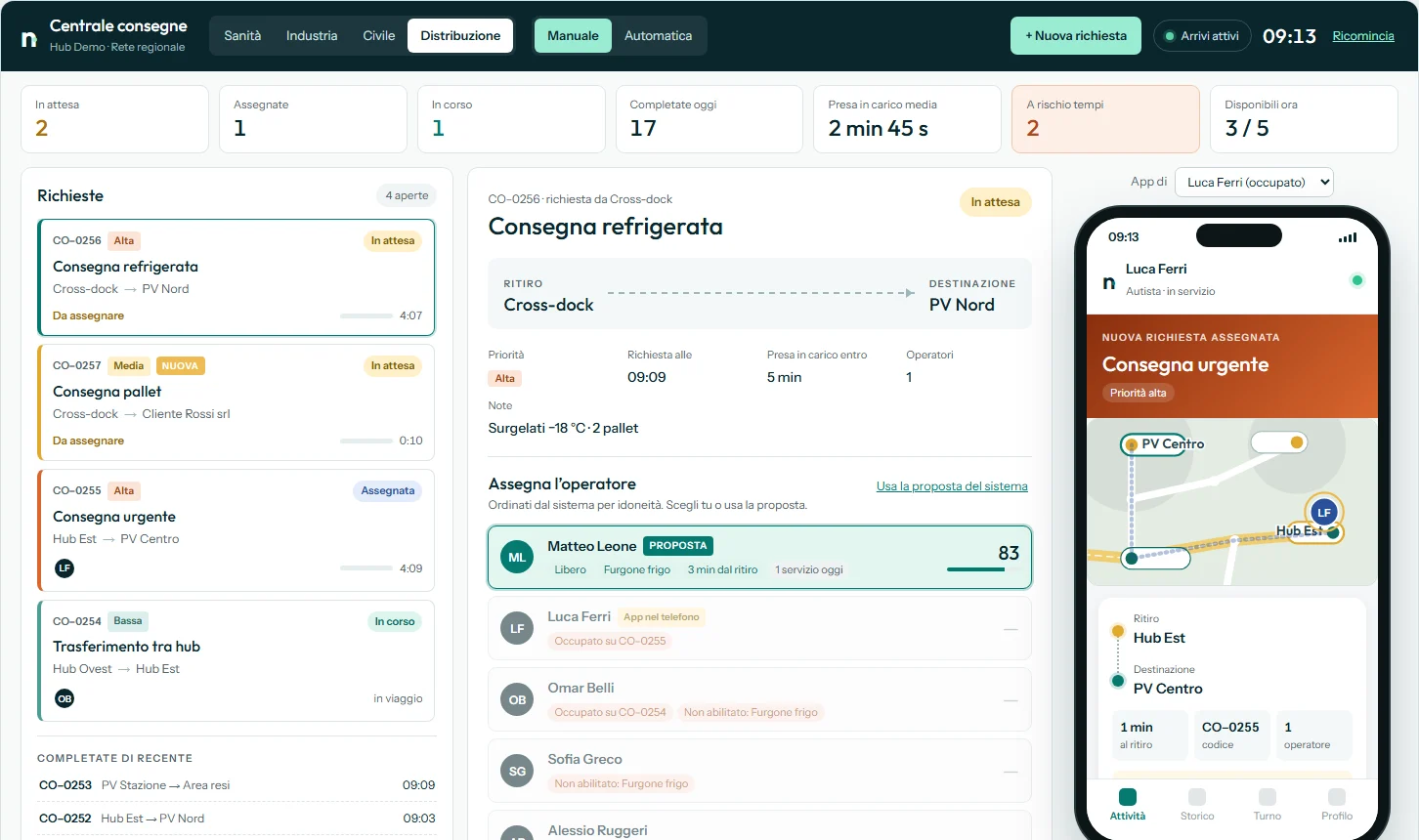Click completed row CO-0253 PV Stazione
1419x840 pixels.
236,785
